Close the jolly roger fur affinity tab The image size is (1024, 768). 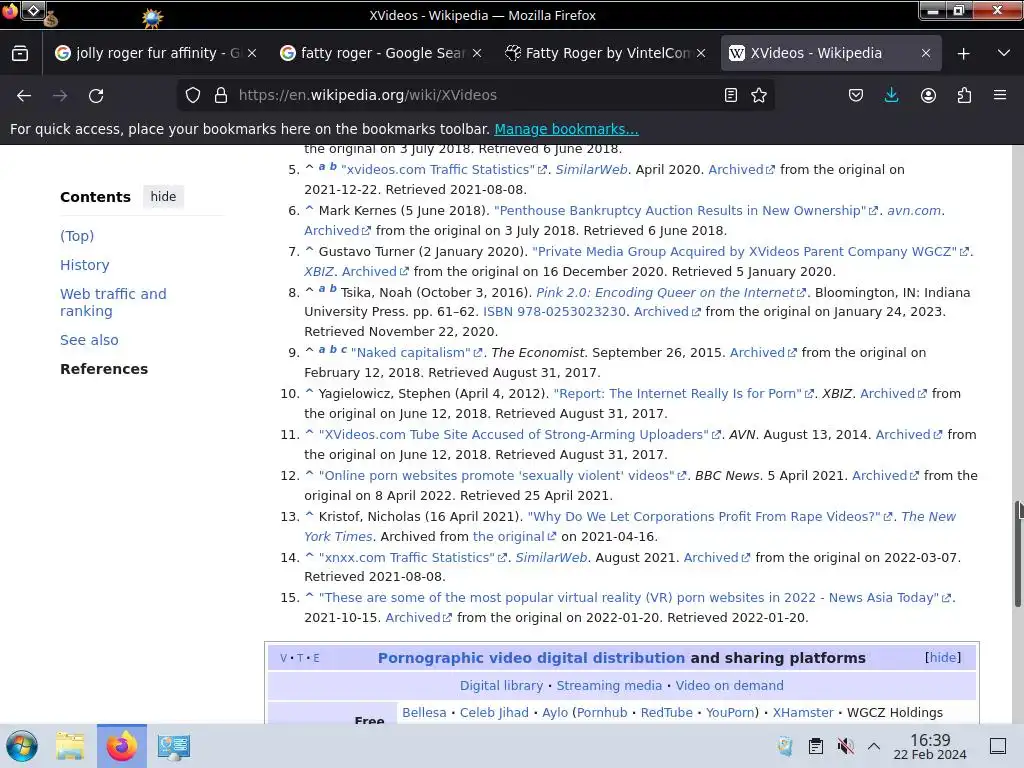pyautogui.click(x=252, y=53)
